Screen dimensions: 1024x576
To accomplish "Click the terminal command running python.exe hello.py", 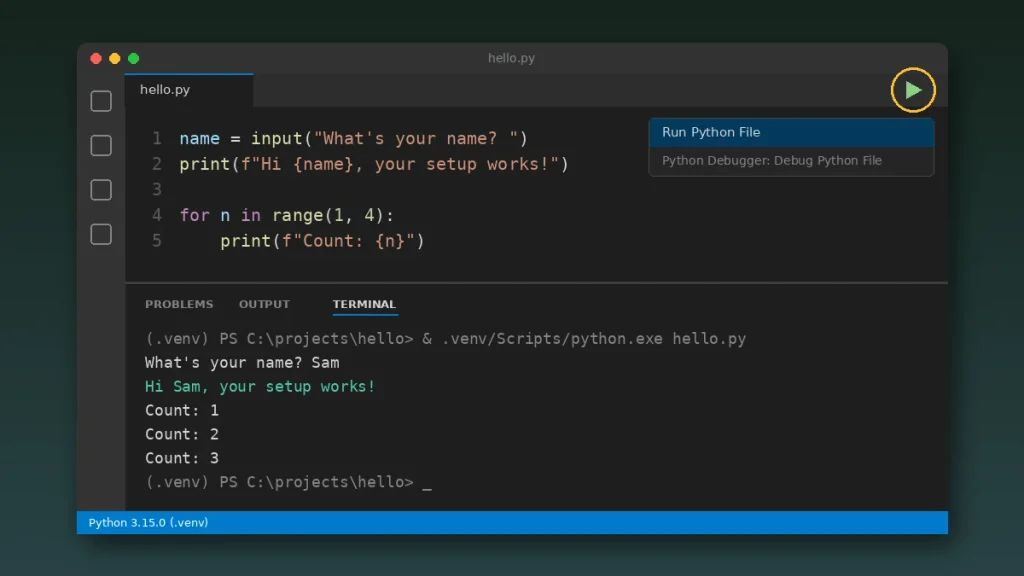I will pyautogui.click(x=445, y=339).
